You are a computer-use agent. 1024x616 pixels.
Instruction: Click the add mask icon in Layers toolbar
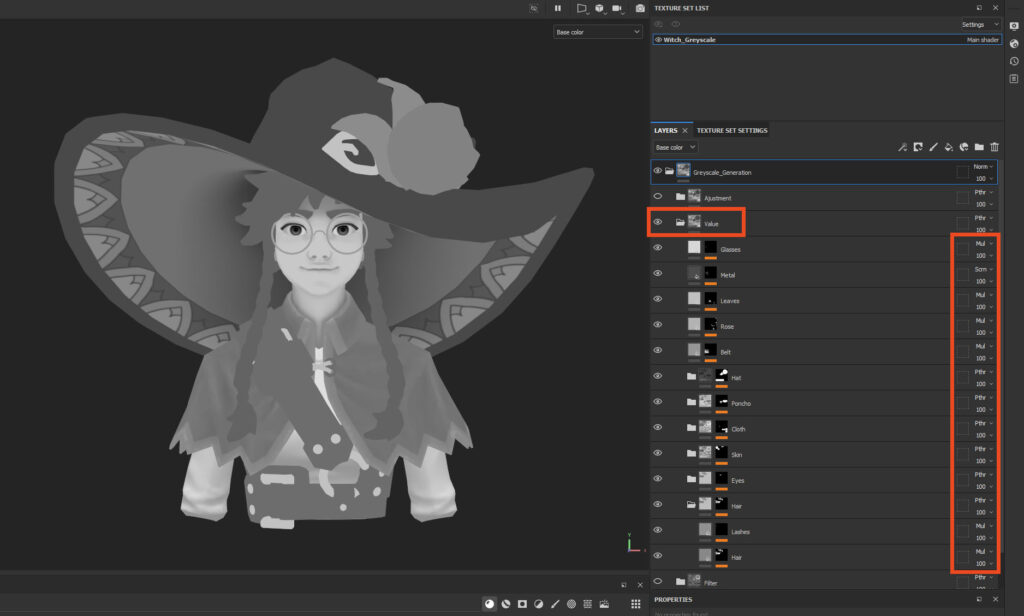click(x=917, y=147)
